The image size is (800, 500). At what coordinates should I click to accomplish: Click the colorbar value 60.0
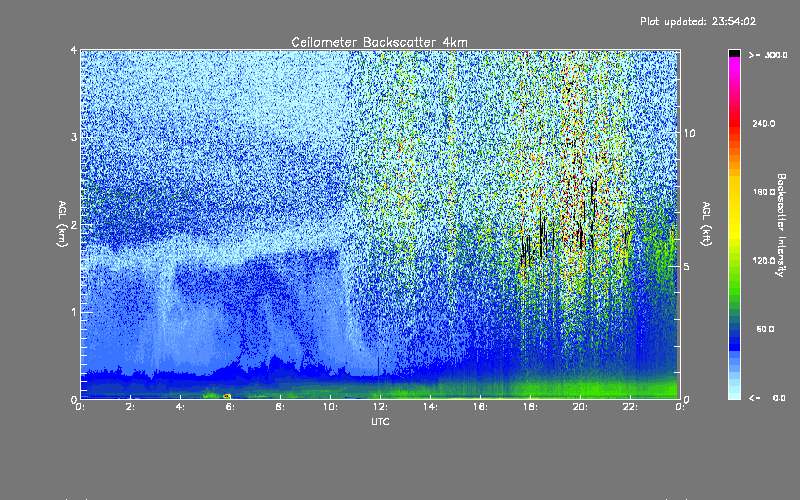(765, 330)
